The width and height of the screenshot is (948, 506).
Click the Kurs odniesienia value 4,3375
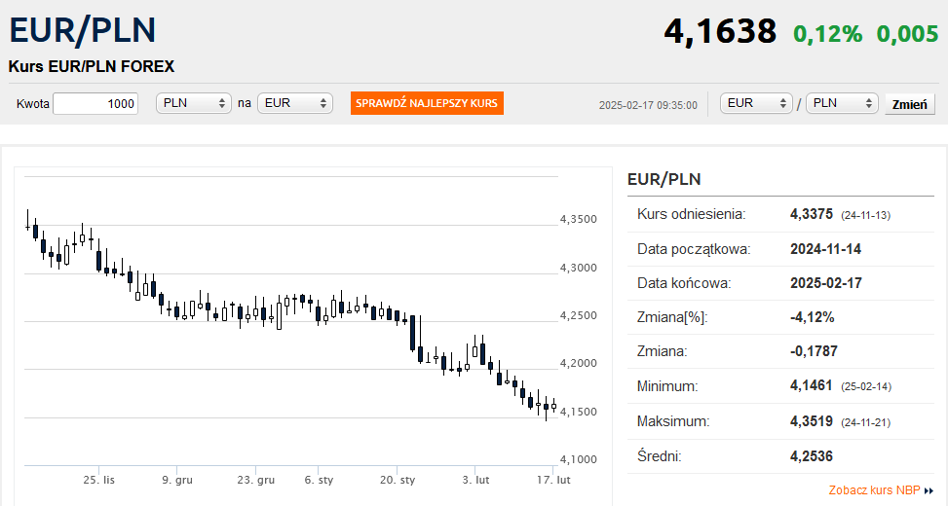[811, 214]
